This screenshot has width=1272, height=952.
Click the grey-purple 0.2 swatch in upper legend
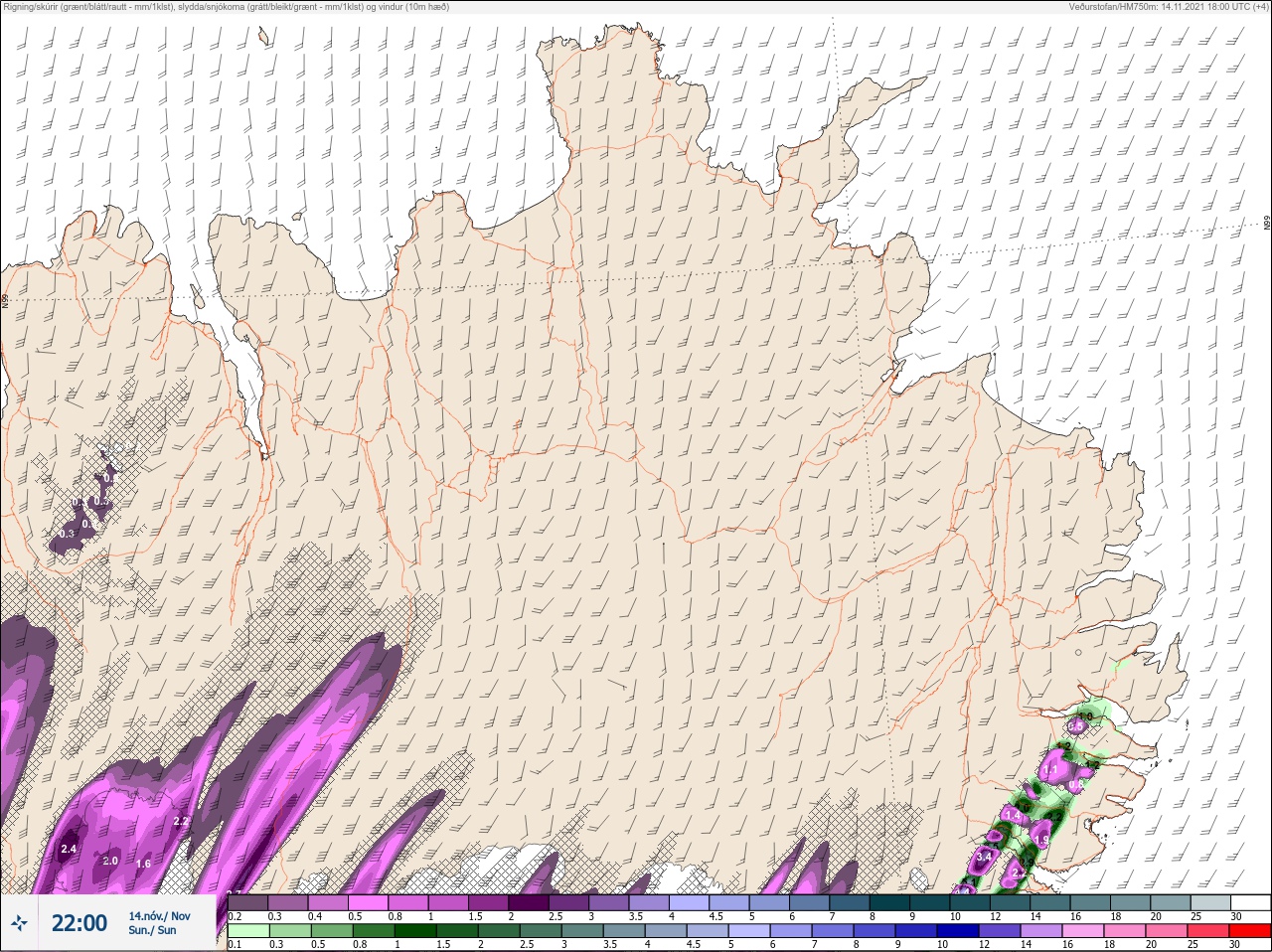(x=248, y=902)
